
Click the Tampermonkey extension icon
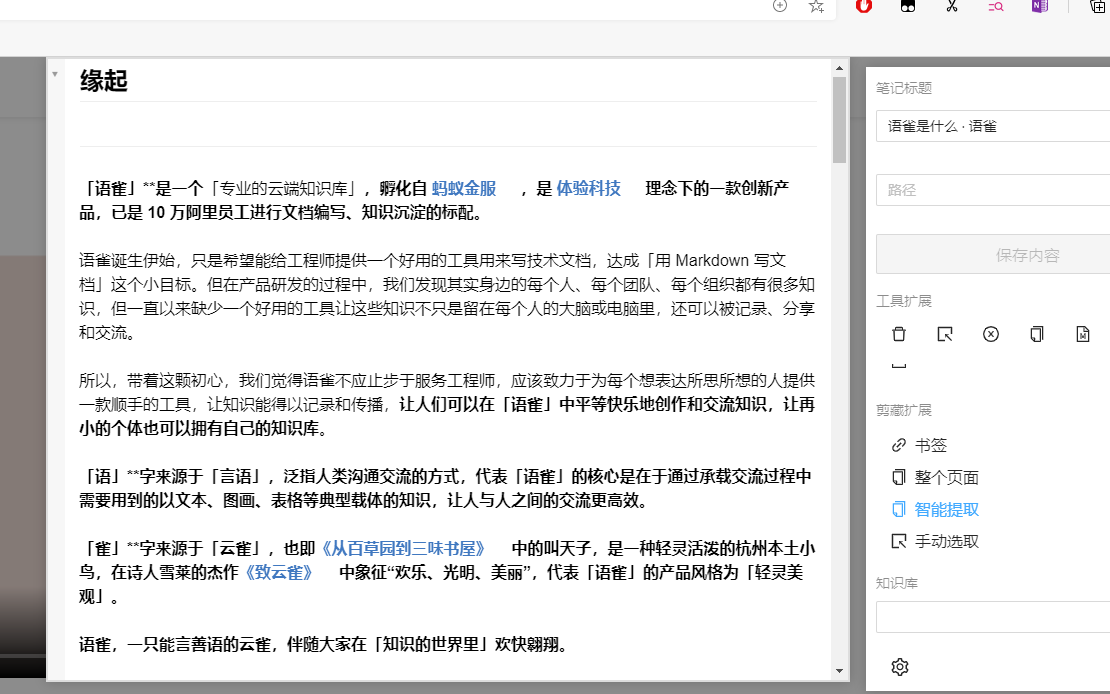[908, 6]
